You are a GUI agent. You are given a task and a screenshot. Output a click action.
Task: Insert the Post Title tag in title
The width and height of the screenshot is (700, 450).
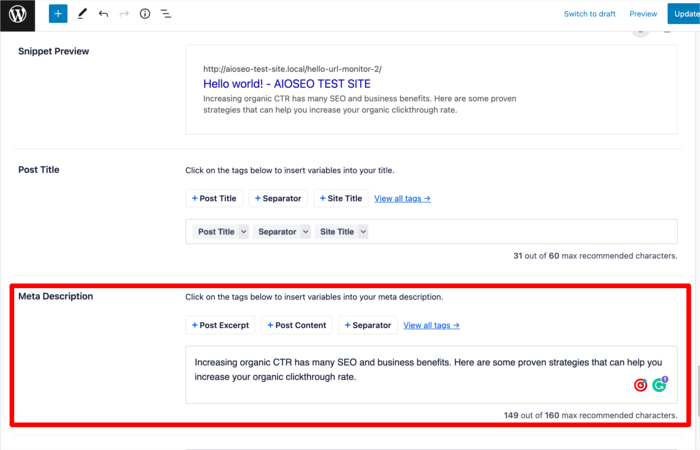pyautogui.click(x=214, y=198)
